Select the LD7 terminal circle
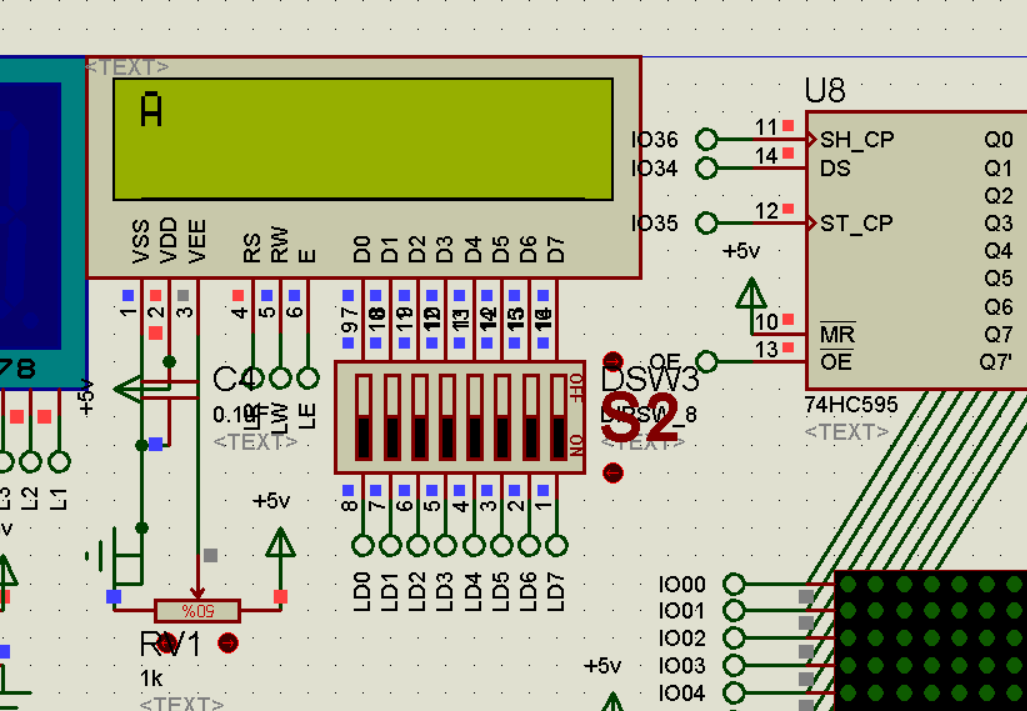This screenshot has height=711, width=1027. pyautogui.click(x=557, y=545)
